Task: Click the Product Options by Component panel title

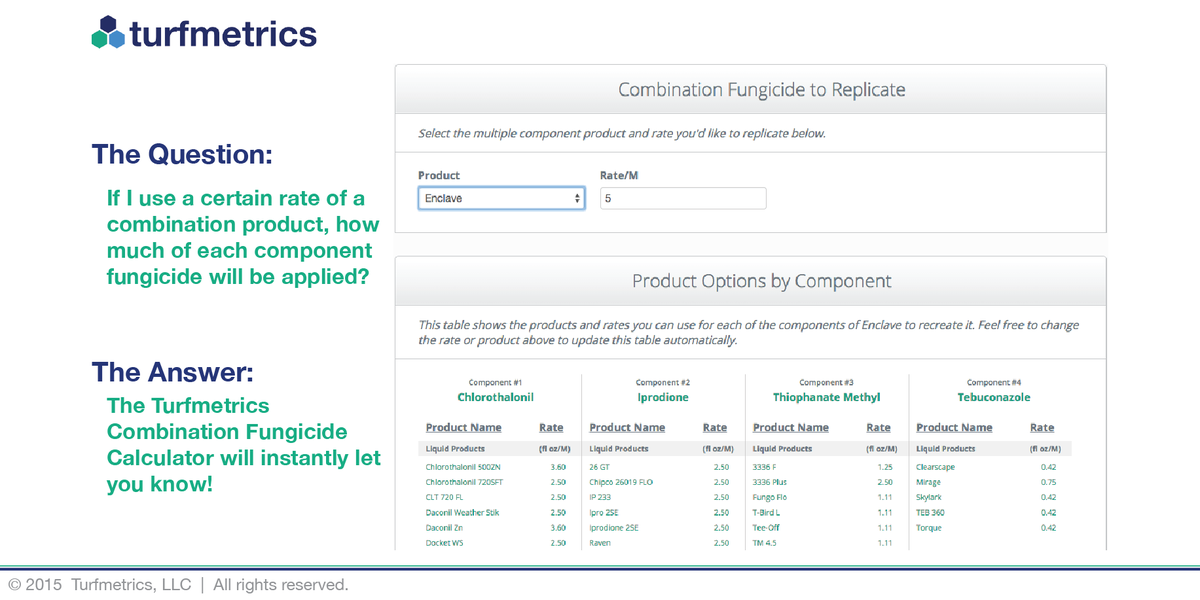Action: coord(762,281)
